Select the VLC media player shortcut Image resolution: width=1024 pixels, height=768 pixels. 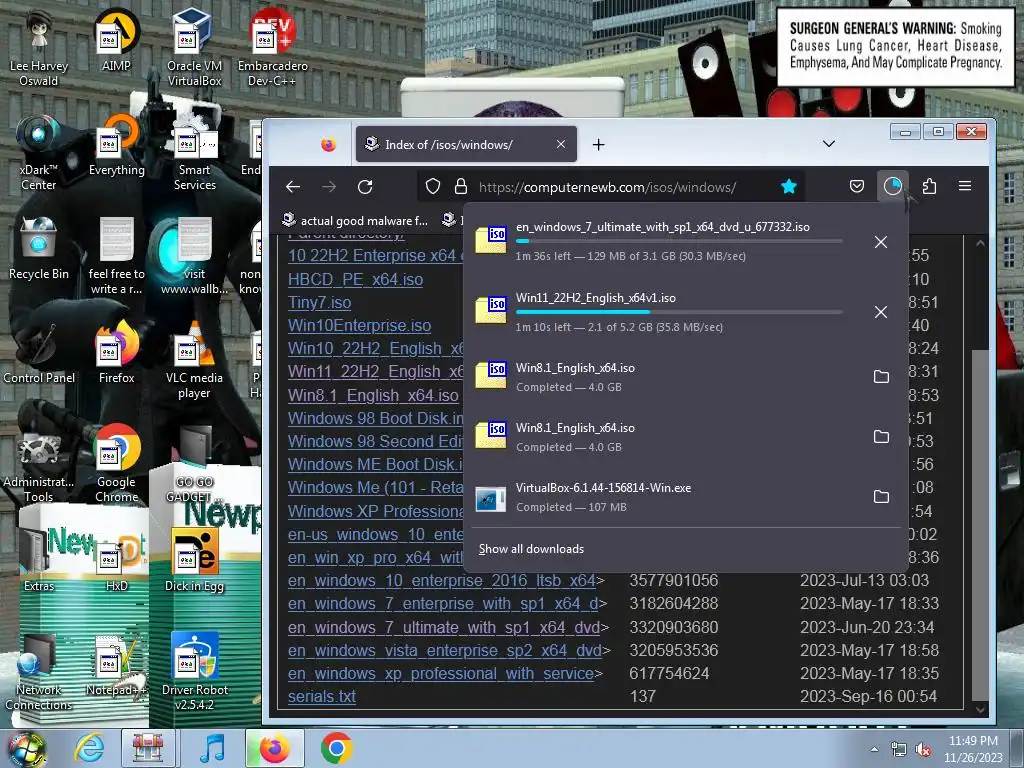tap(194, 359)
